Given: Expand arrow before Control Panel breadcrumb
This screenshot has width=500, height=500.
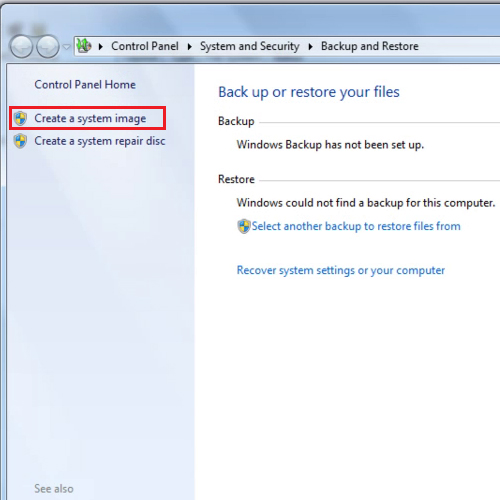Looking at the screenshot, I should [x=101, y=47].
